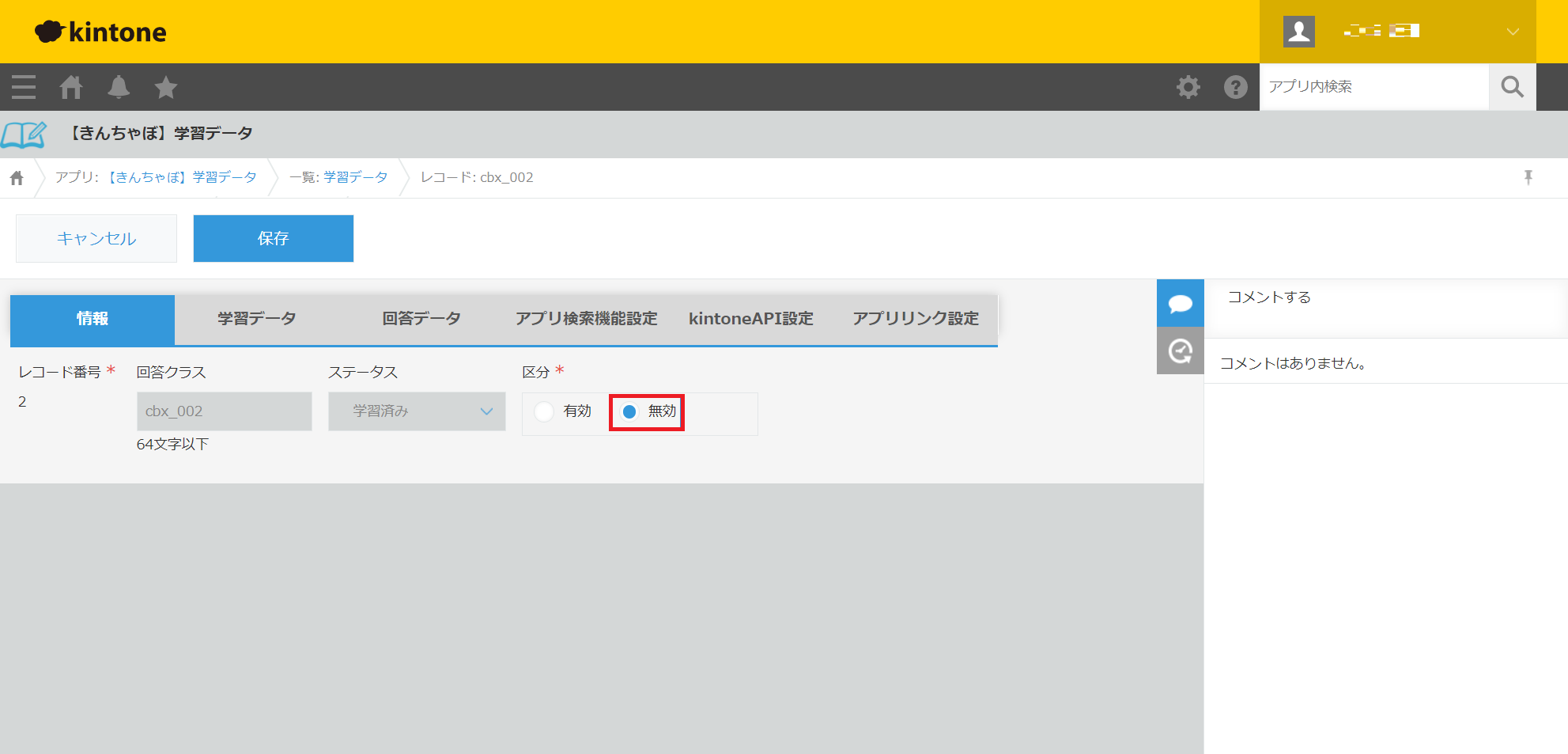Screen dimensions: 1568x754
Task: Switch to the kintoneAPI設定 tab
Action: click(x=750, y=319)
